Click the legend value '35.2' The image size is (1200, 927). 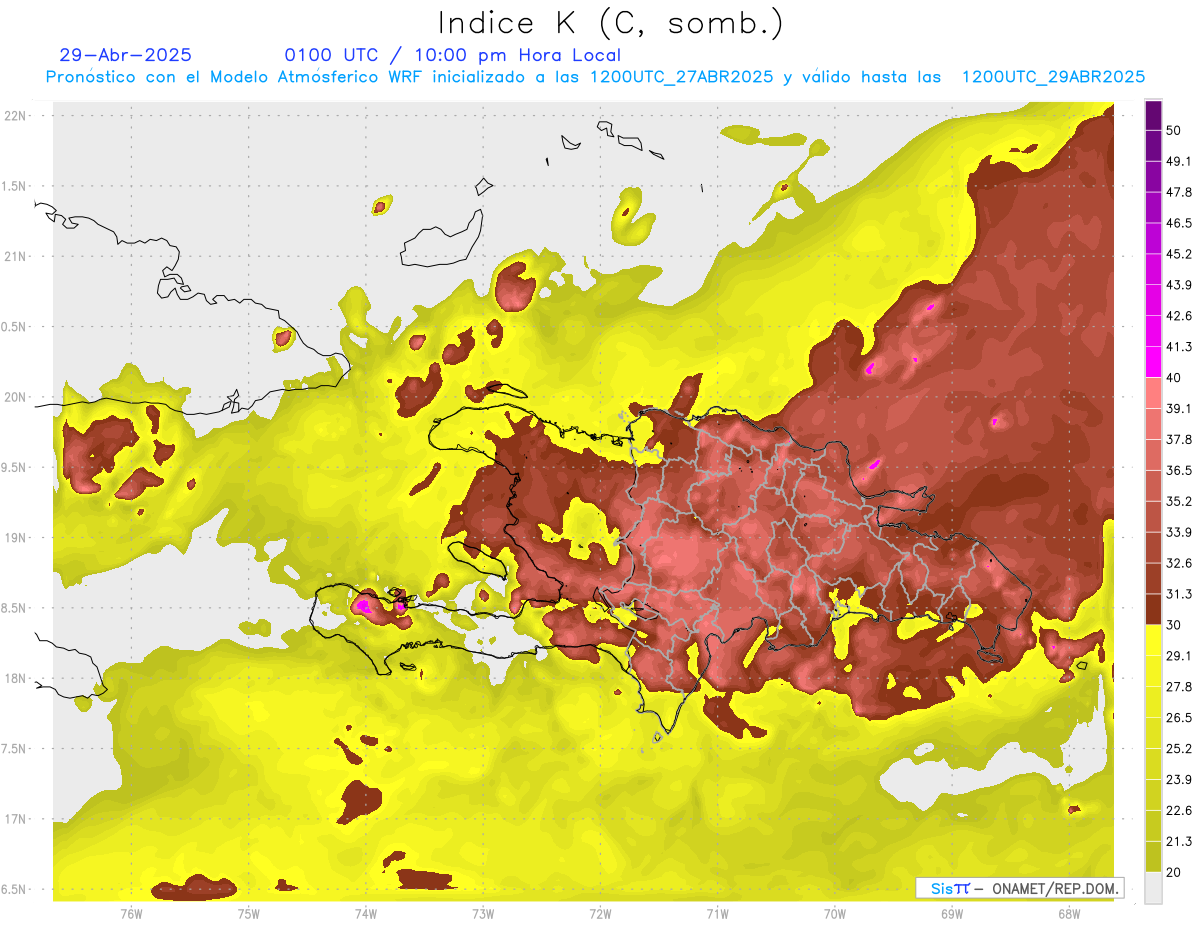(1179, 501)
